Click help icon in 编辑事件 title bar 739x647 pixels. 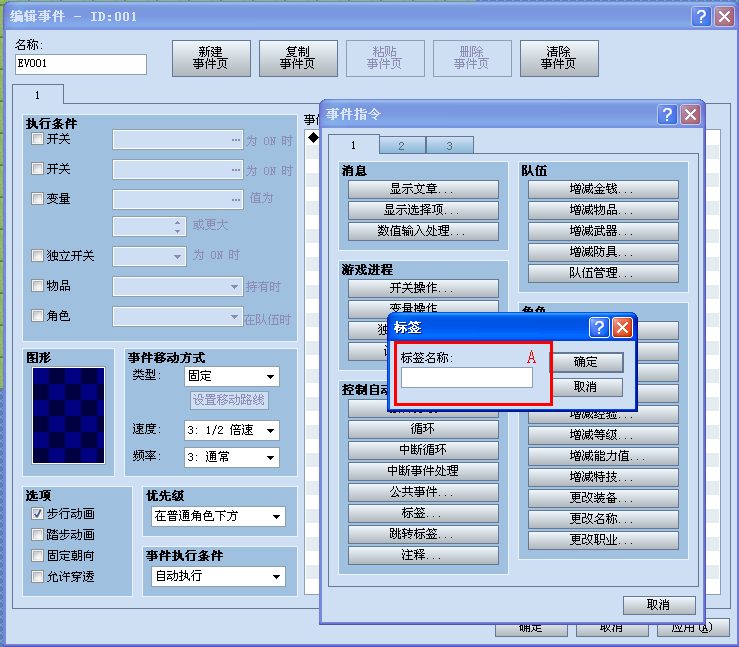[701, 16]
